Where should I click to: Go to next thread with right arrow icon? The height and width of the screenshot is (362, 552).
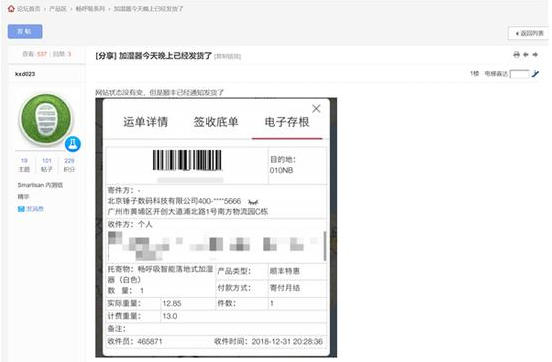tap(535, 55)
